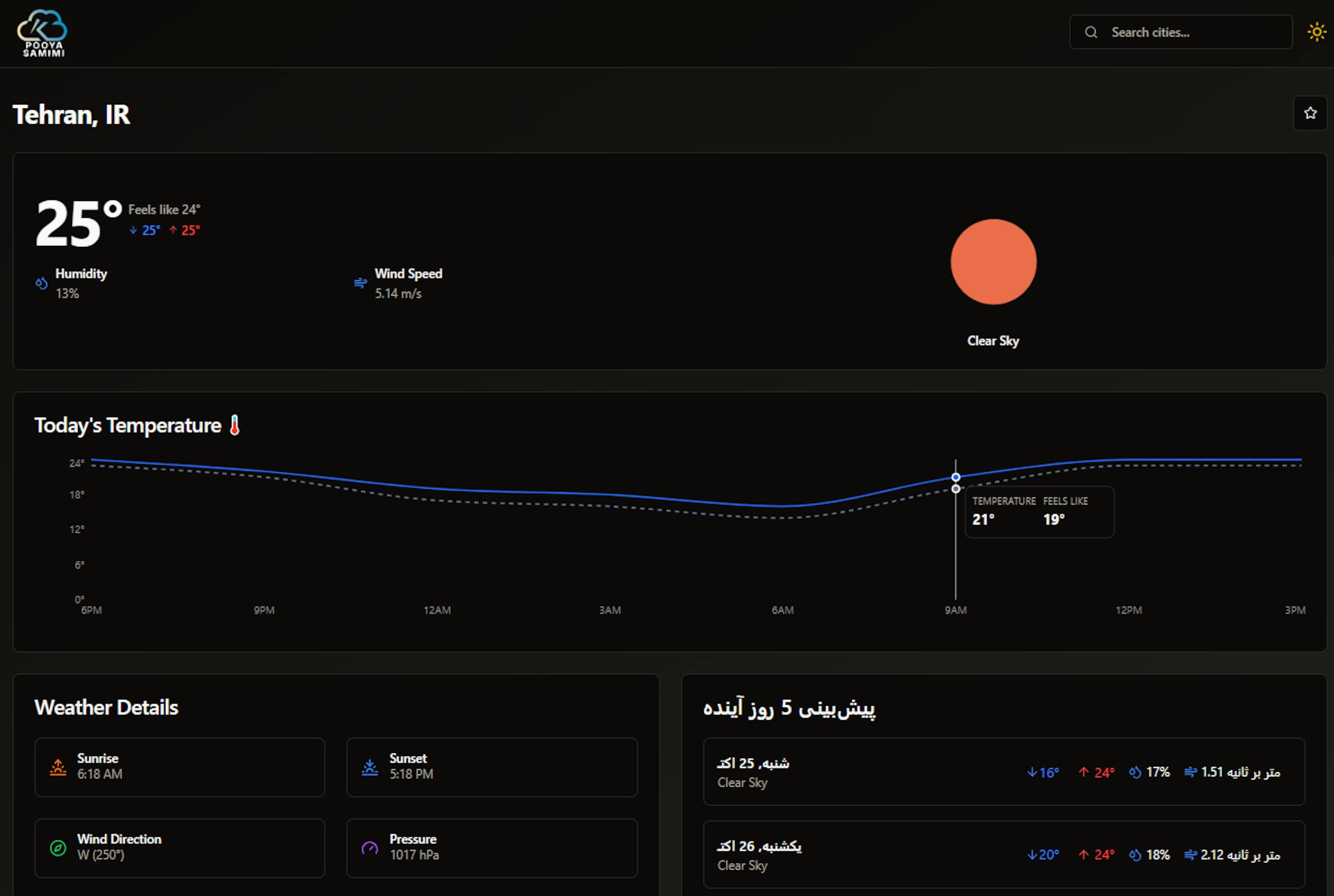Image resolution: width=1334 pixels, height=896 pixels.
Task: Click the Tehran, IR city heading
Action: click(72, 115)
